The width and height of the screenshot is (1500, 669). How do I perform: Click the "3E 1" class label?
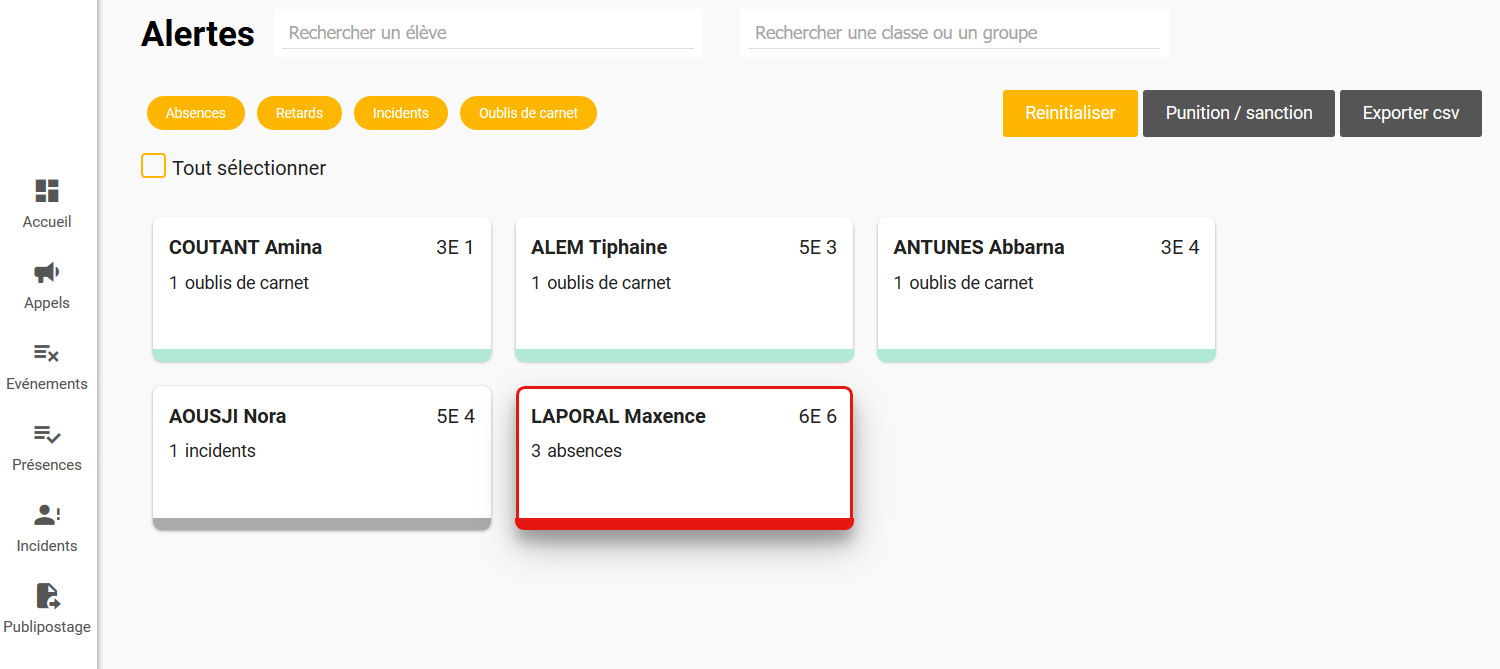455,248
